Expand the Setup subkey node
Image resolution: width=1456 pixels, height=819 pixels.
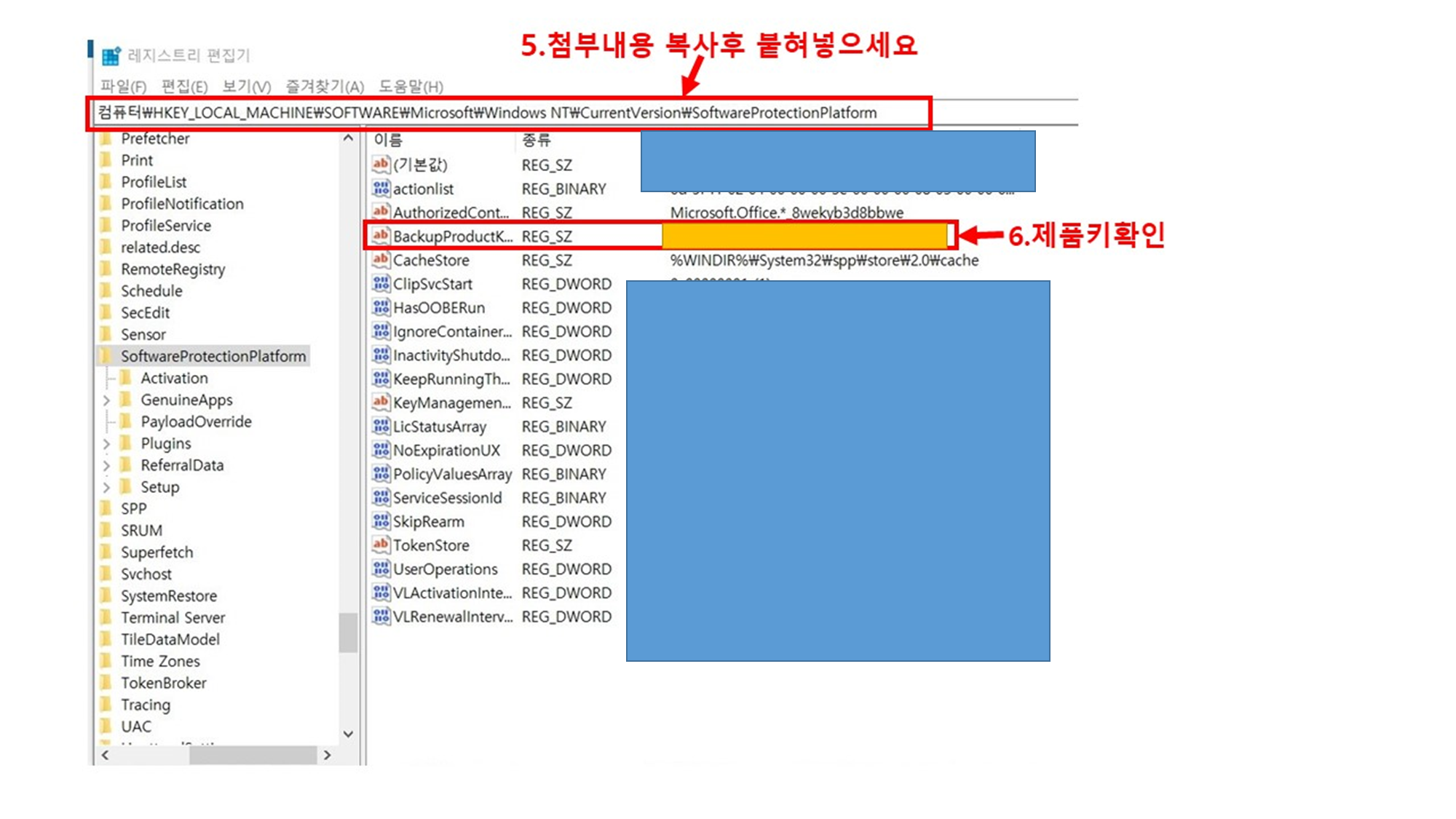point(106,488)
